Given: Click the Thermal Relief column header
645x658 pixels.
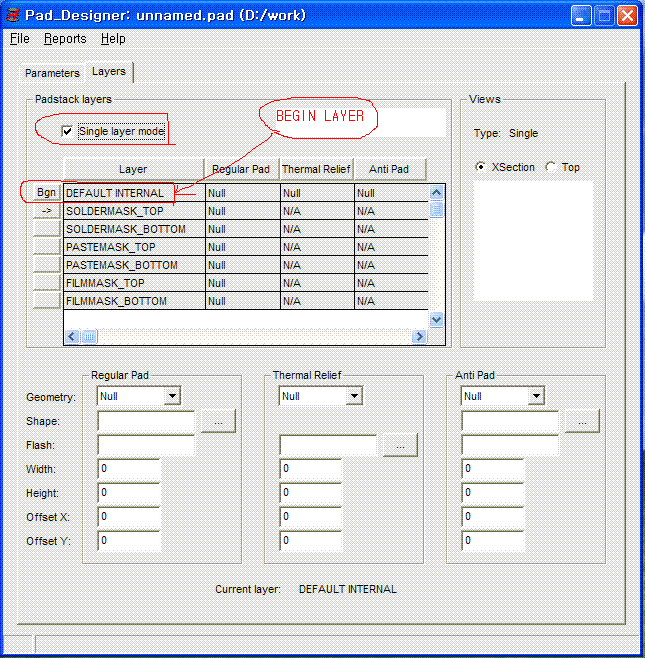Looking at the screenshot, I should [x=316, y=169].
